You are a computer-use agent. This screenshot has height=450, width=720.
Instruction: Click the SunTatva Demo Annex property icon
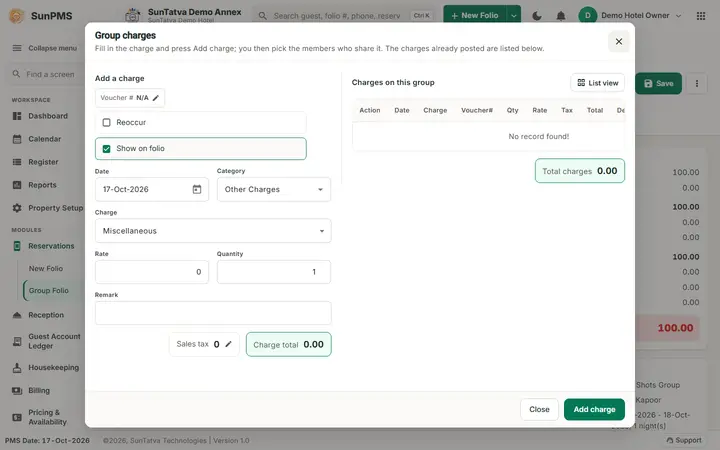[133, 15]
